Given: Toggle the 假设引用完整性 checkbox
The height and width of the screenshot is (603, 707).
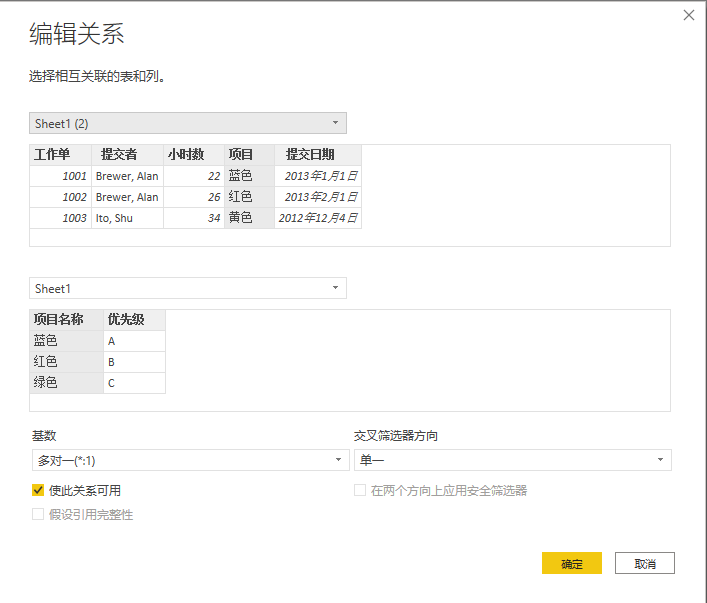Looking at the screenshot, I should point(38,514).
